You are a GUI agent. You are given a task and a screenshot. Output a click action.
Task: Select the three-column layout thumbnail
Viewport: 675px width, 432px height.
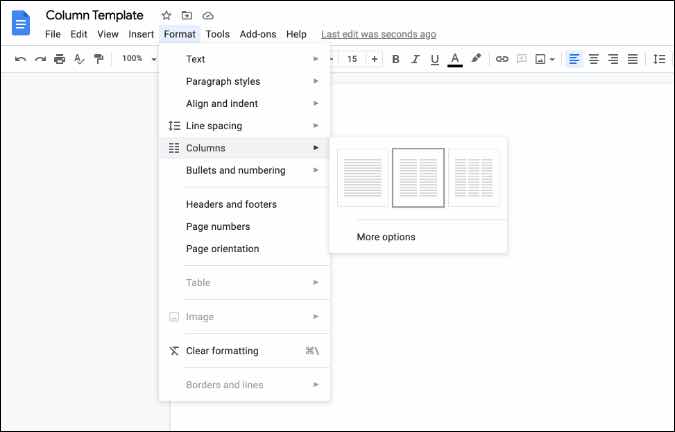[x=474, y=178]
